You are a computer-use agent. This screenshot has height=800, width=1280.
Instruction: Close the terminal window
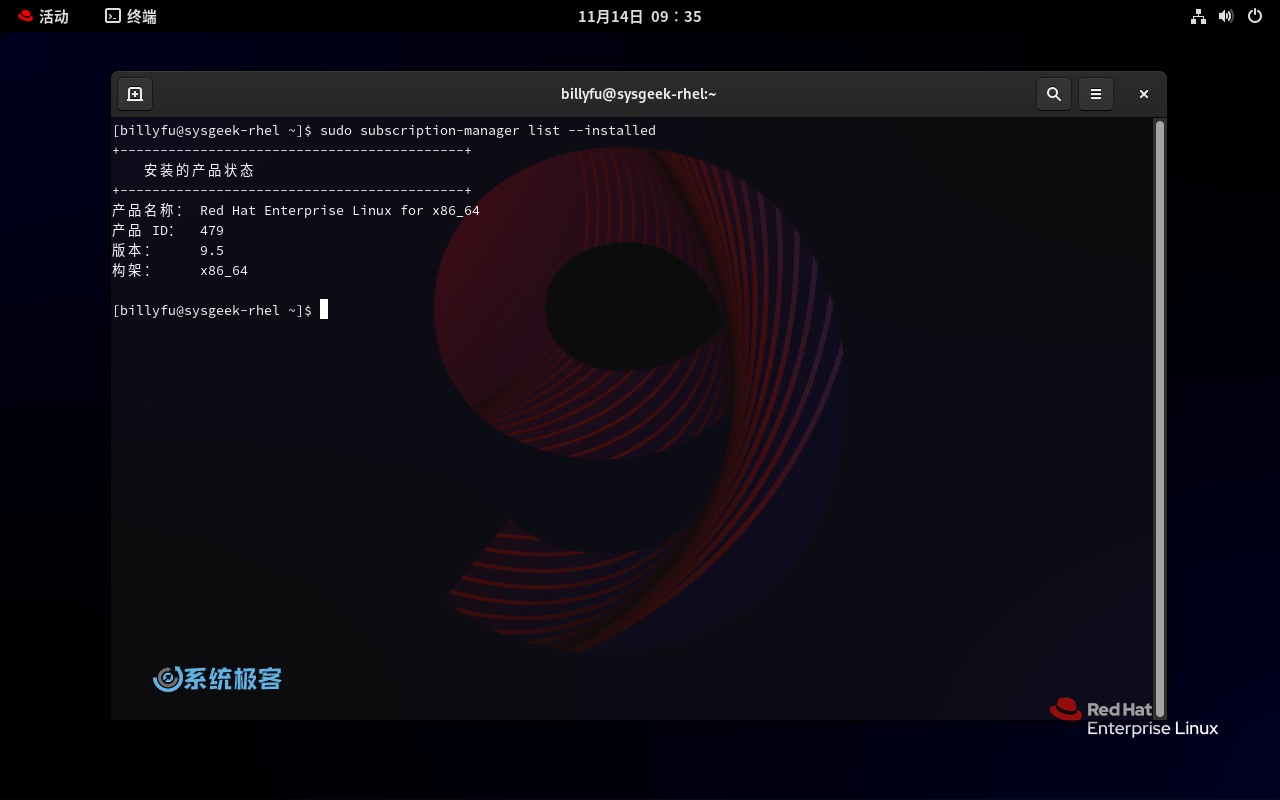1143,94
